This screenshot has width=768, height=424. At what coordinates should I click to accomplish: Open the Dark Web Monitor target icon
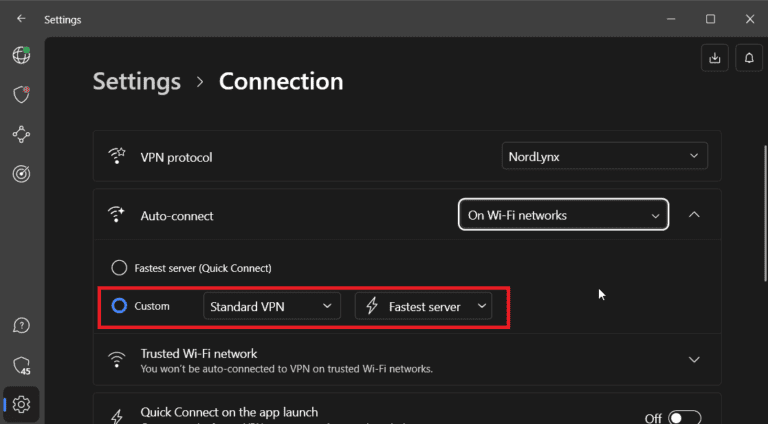tap(21, 174)
